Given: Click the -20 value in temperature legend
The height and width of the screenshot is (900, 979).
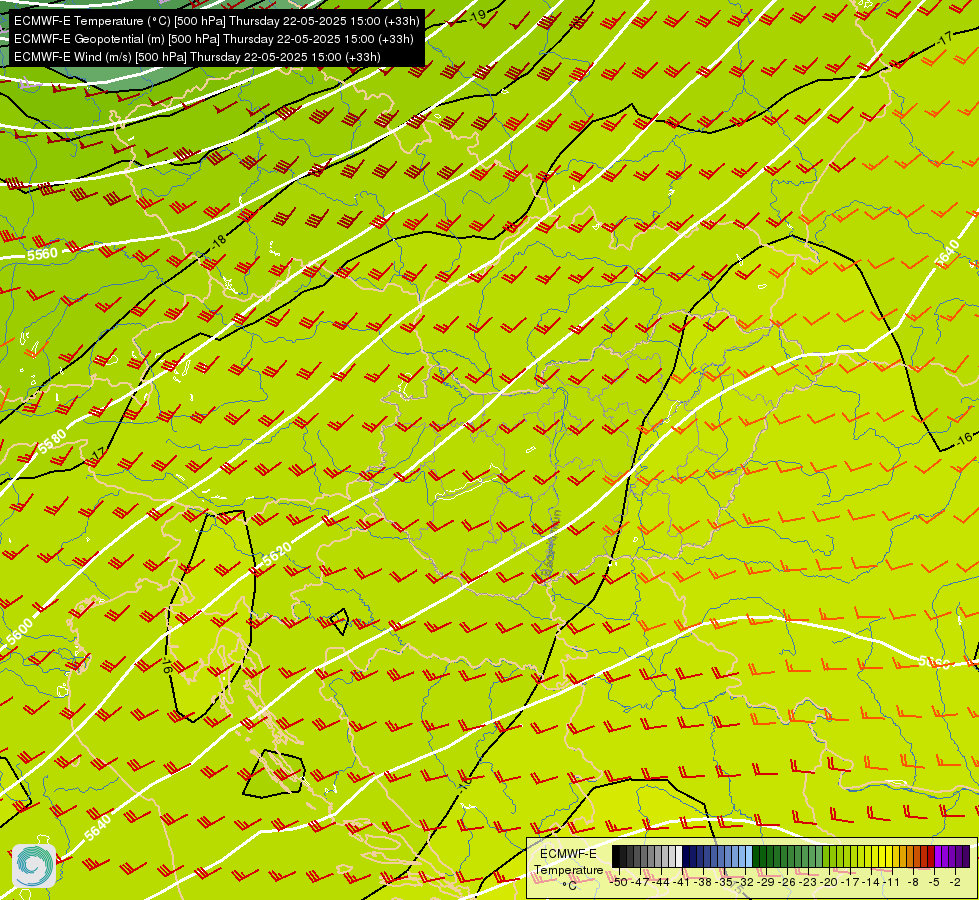Looking at the screenshot, I should pos(829,882).
